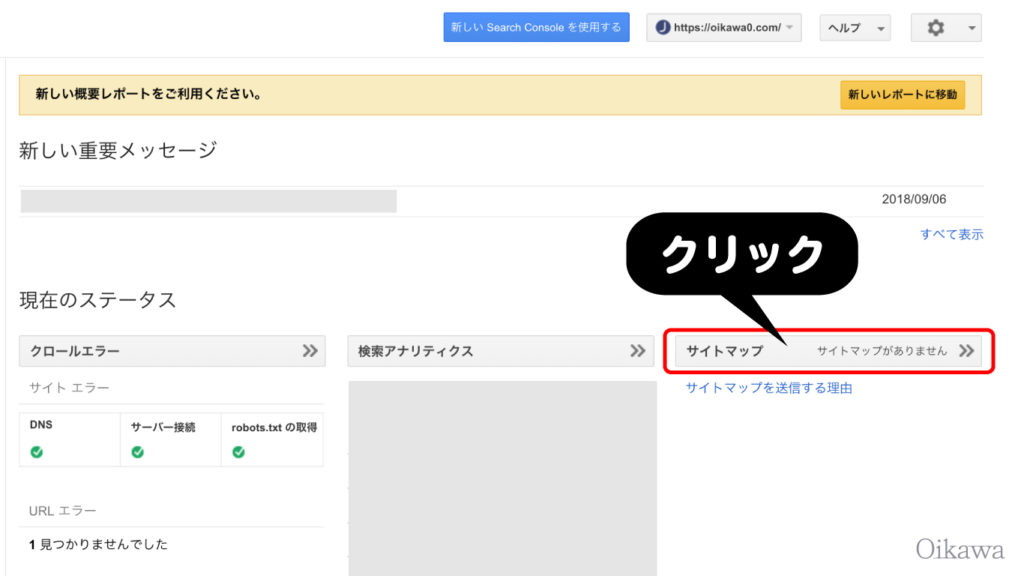Screen dimensions: 1024x576
Task: Click サイトマップを送信する理由 link
Action: [x=769, y=388]
